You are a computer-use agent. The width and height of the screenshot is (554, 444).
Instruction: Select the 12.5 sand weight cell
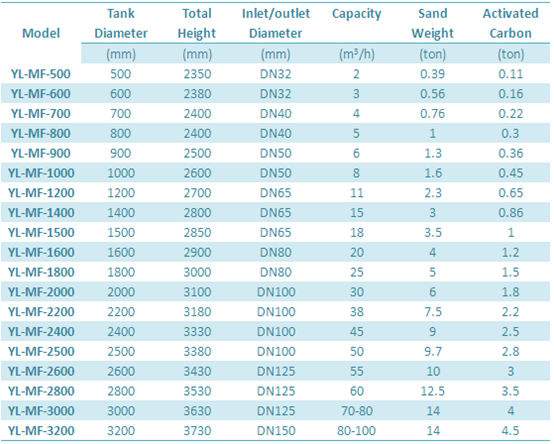pos(433,391)
